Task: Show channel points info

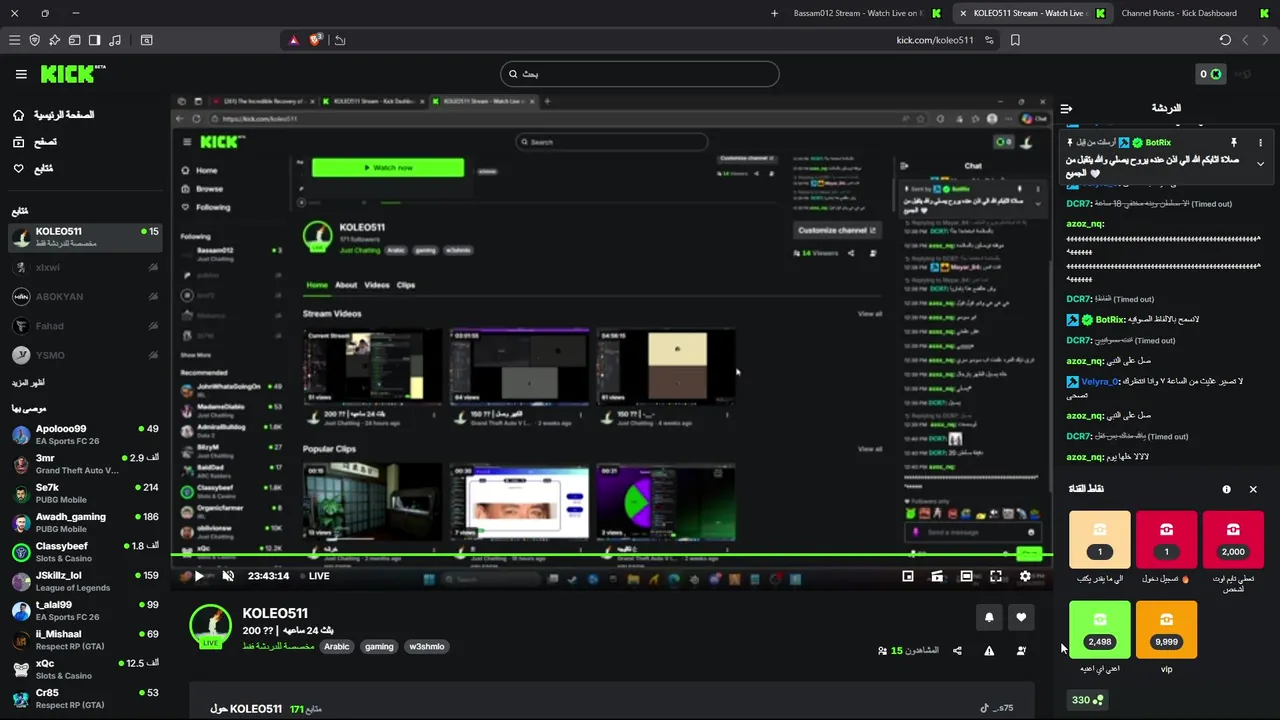Action: tap(1227, 489)
